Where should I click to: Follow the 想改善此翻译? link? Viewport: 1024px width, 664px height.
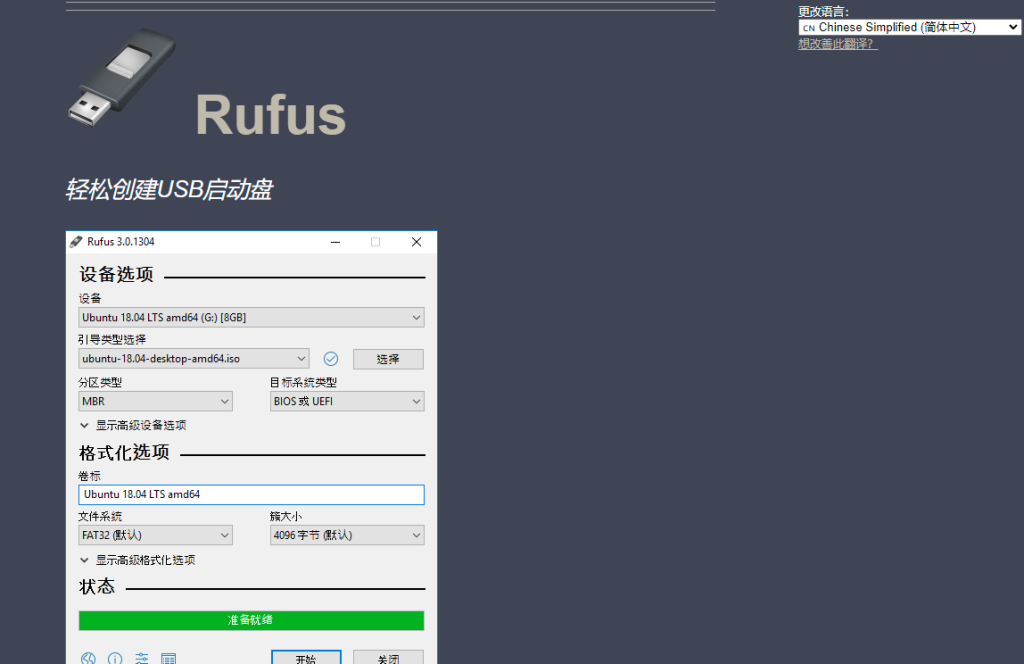click(837, 44)
